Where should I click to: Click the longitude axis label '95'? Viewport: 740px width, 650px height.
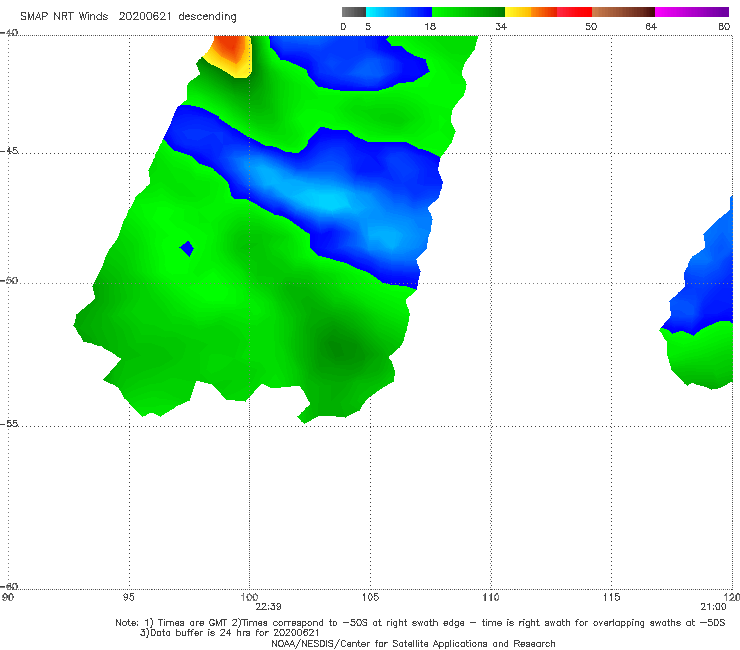click(x=128, y=597)
